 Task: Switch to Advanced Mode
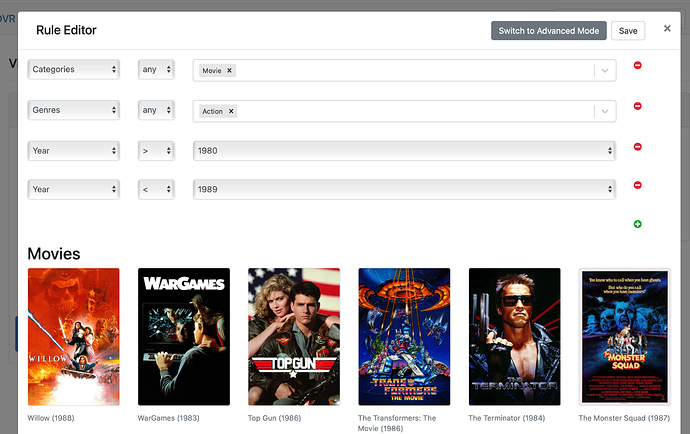click(x=548, y=31)
